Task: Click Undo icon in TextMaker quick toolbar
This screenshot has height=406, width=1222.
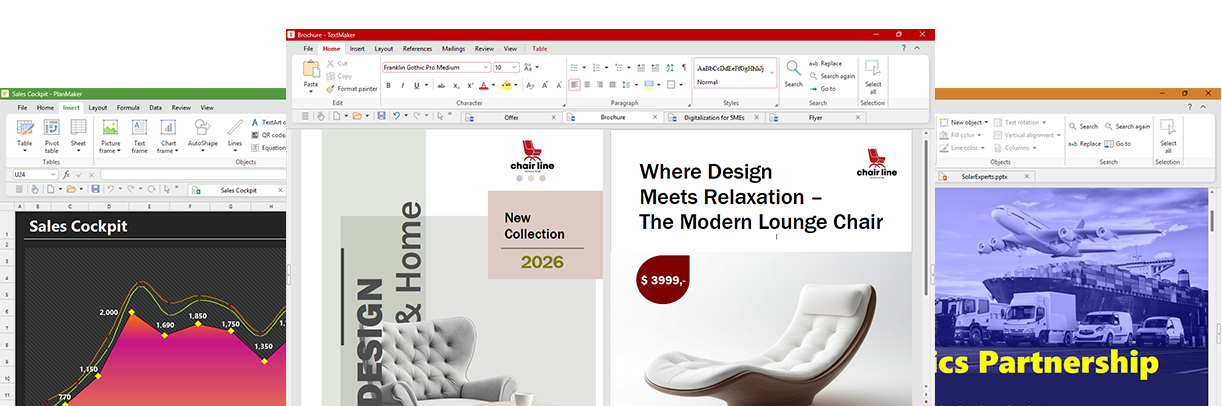Action: point(396,116)
